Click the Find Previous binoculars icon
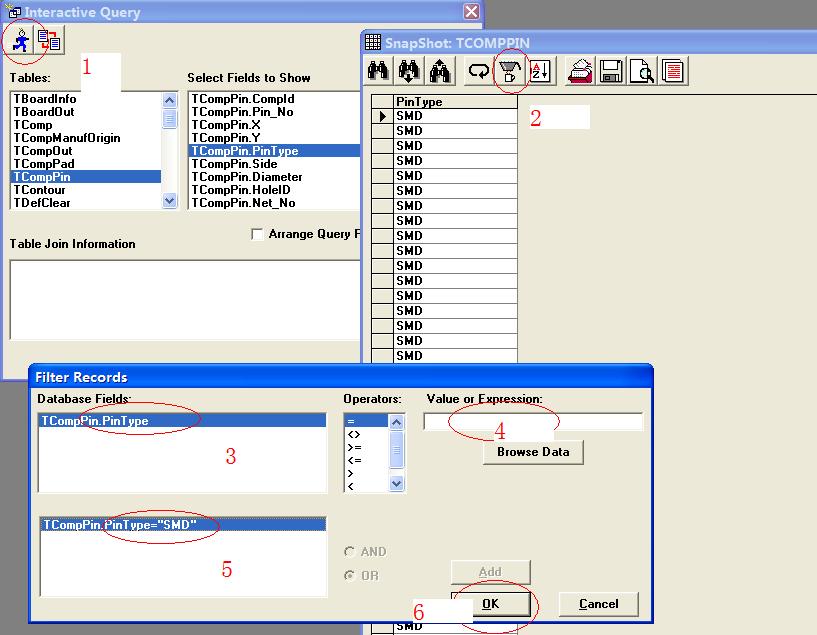Image resolution: width=817 pixels, height=635 pixels. 440,70
